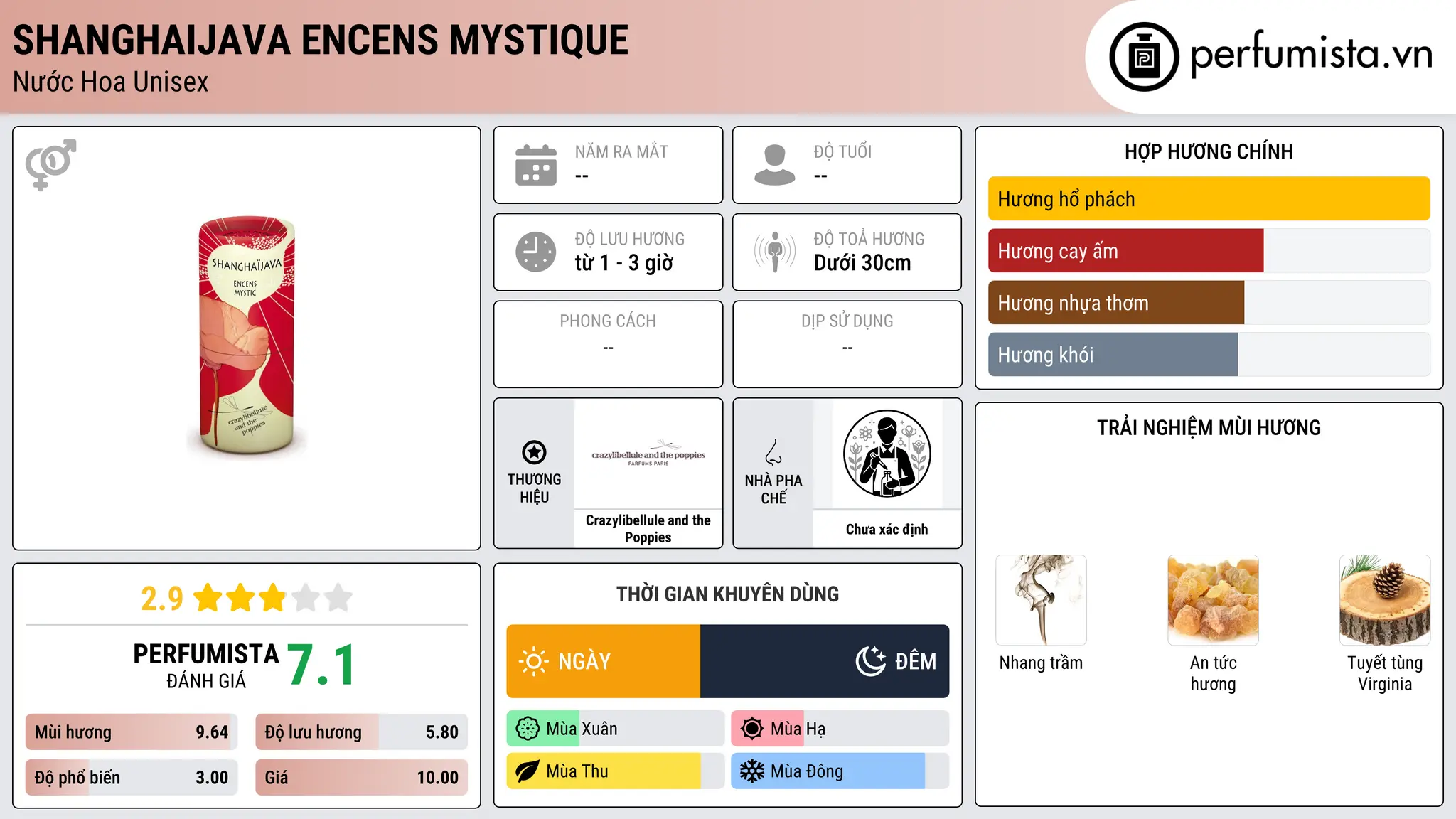Image resolution: width=1456 pixels, height=819 pixels.
Task: Select the Tuyết tùng Virginia wood thumbnail
Action: tap(1385, 600)
